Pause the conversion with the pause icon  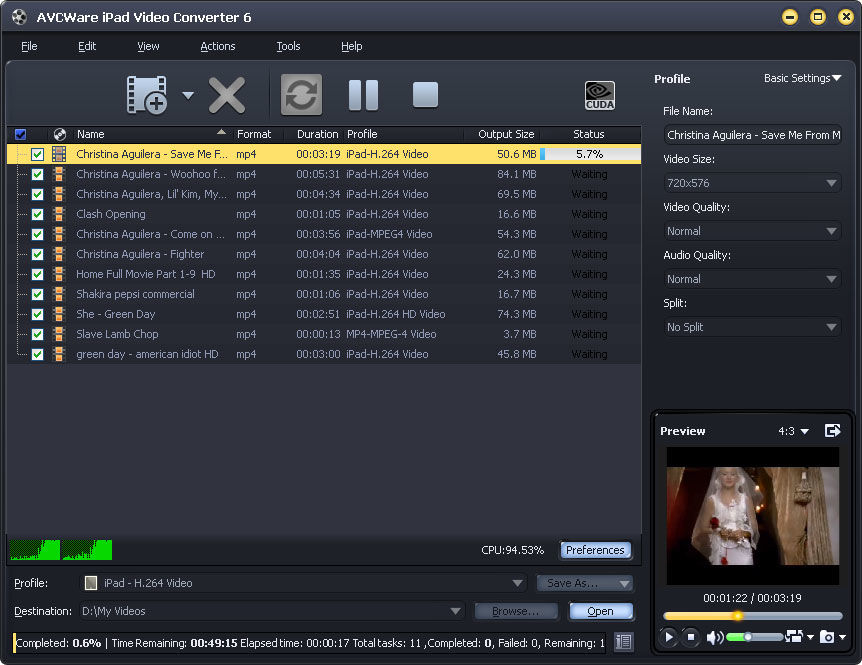(363, 95)
